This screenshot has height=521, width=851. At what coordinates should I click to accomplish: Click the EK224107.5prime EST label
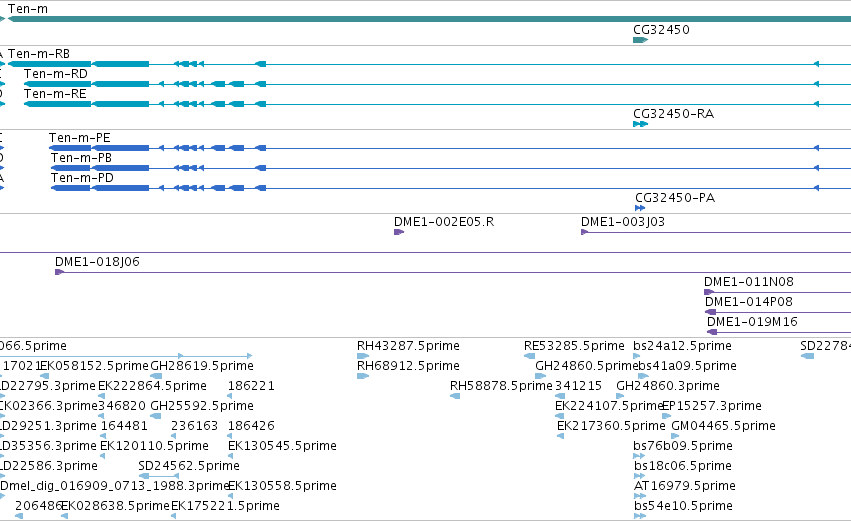[609, 406]
